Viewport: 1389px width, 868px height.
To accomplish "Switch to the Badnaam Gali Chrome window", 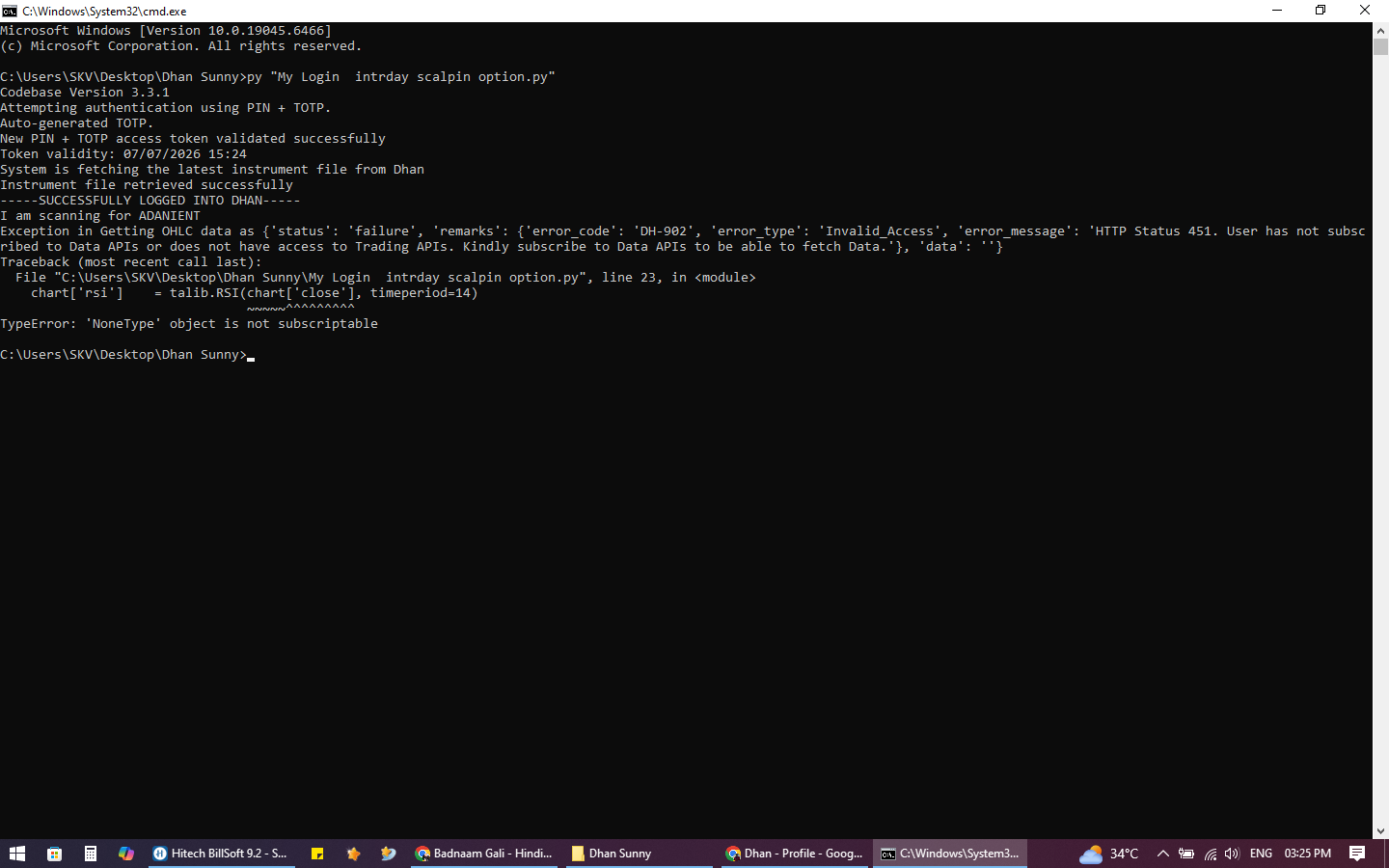I will click(483, 854).
